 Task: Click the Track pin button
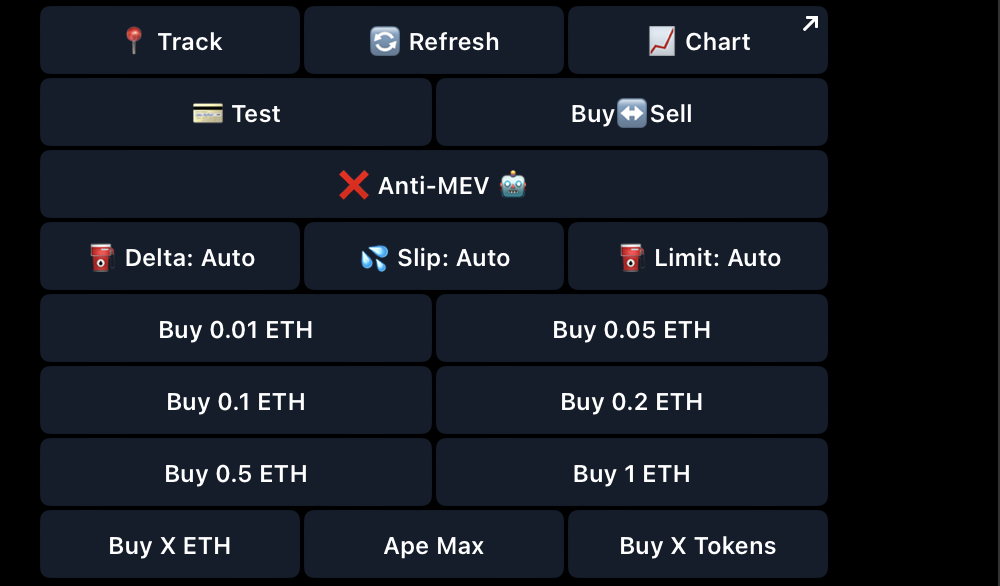tap(170, 41)
